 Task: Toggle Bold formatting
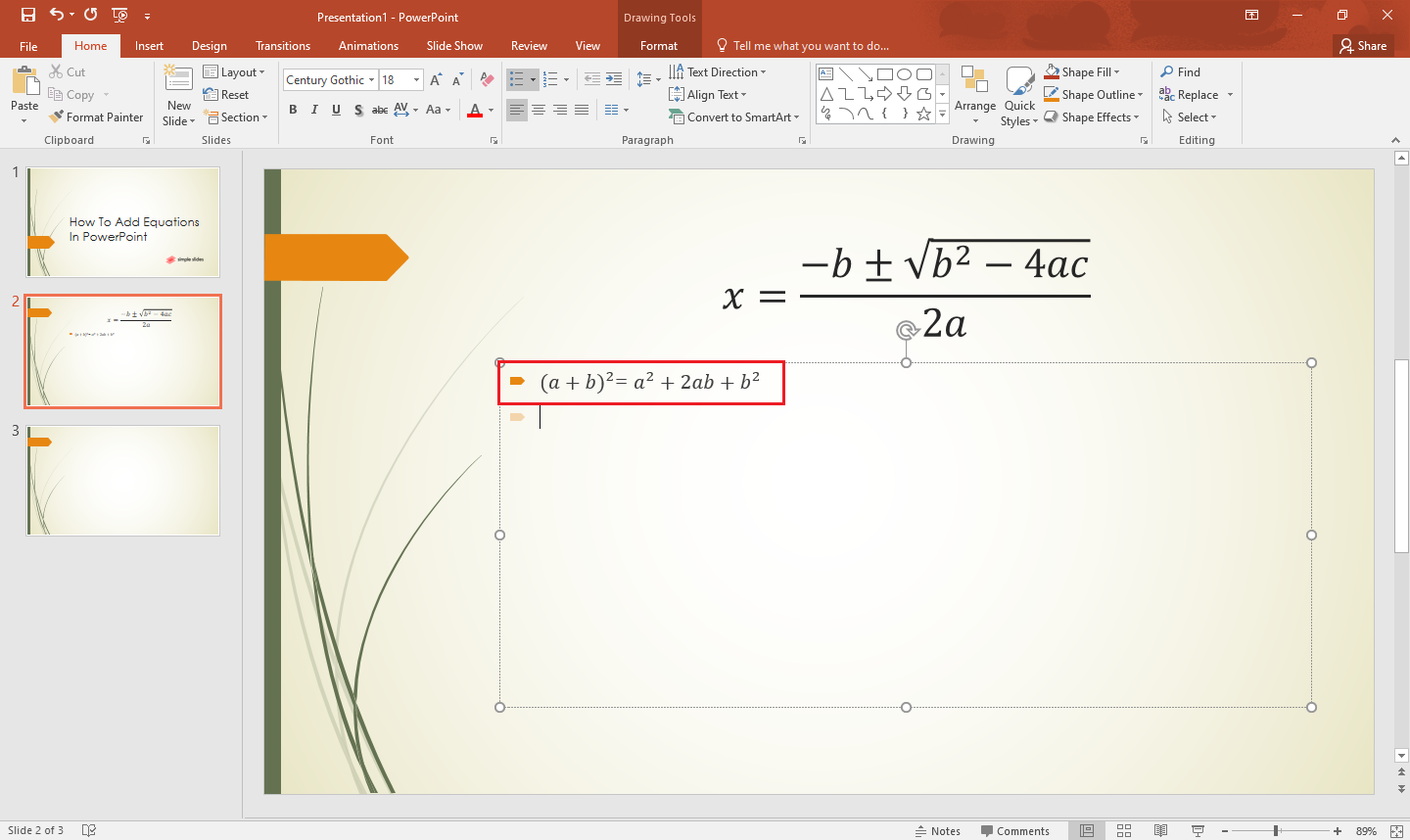(293, 110)
